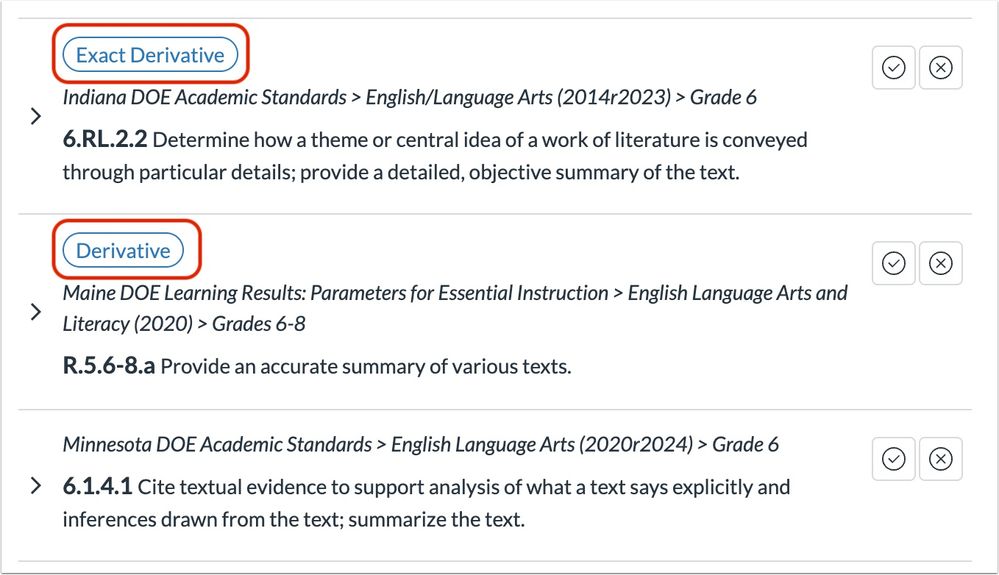Screen dimensions: 999x575
Task: Click the Indiana theme or central idea description
Action: pos(435,156)
